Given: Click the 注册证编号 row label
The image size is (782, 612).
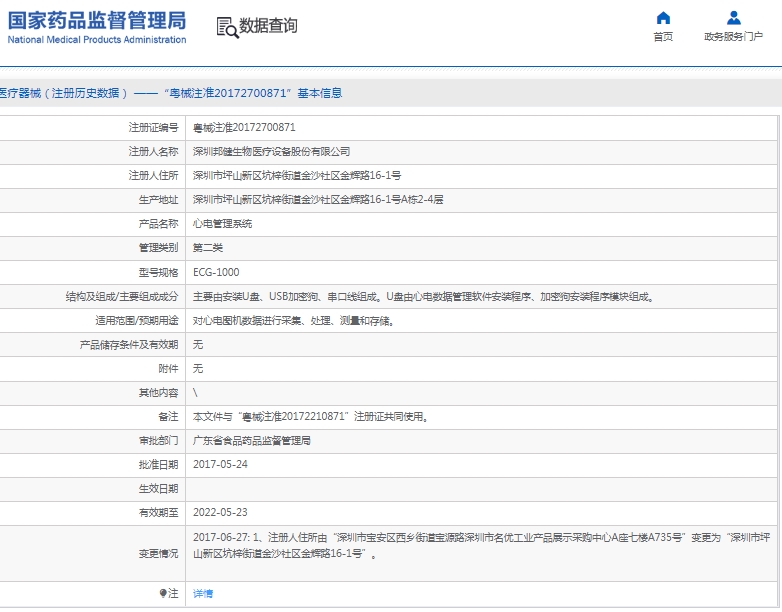Looking at the screenshot, I should click(x=153, y=128).
